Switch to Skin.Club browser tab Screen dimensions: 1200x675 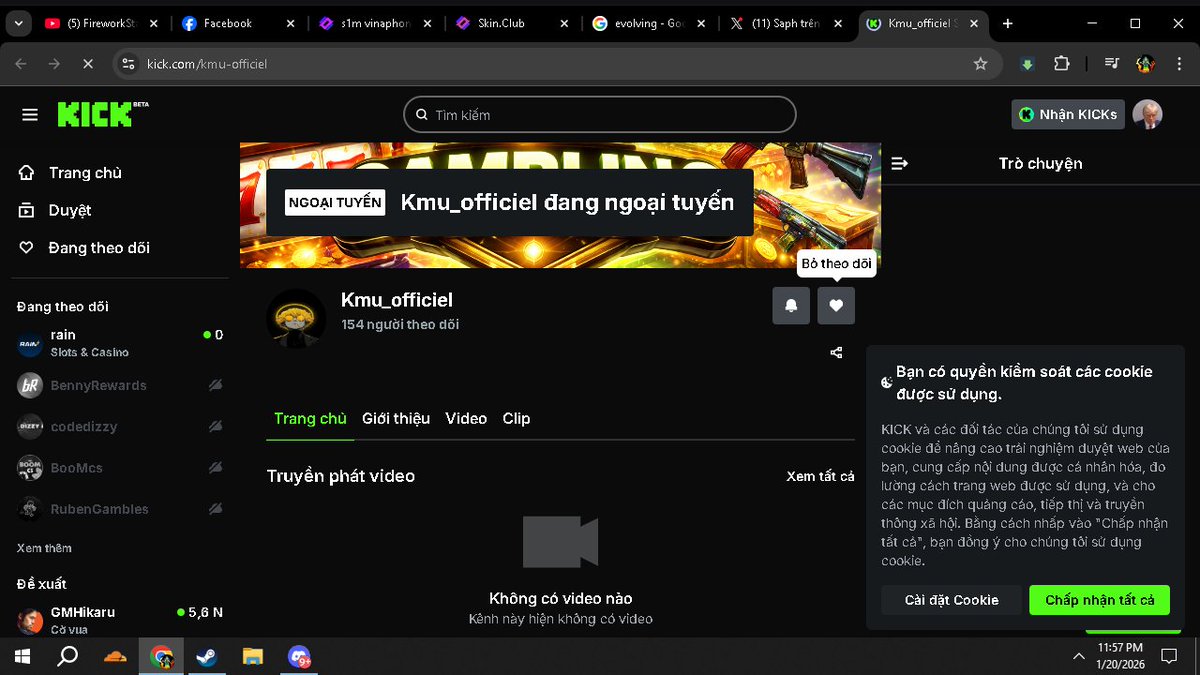[x=512, y=23]
